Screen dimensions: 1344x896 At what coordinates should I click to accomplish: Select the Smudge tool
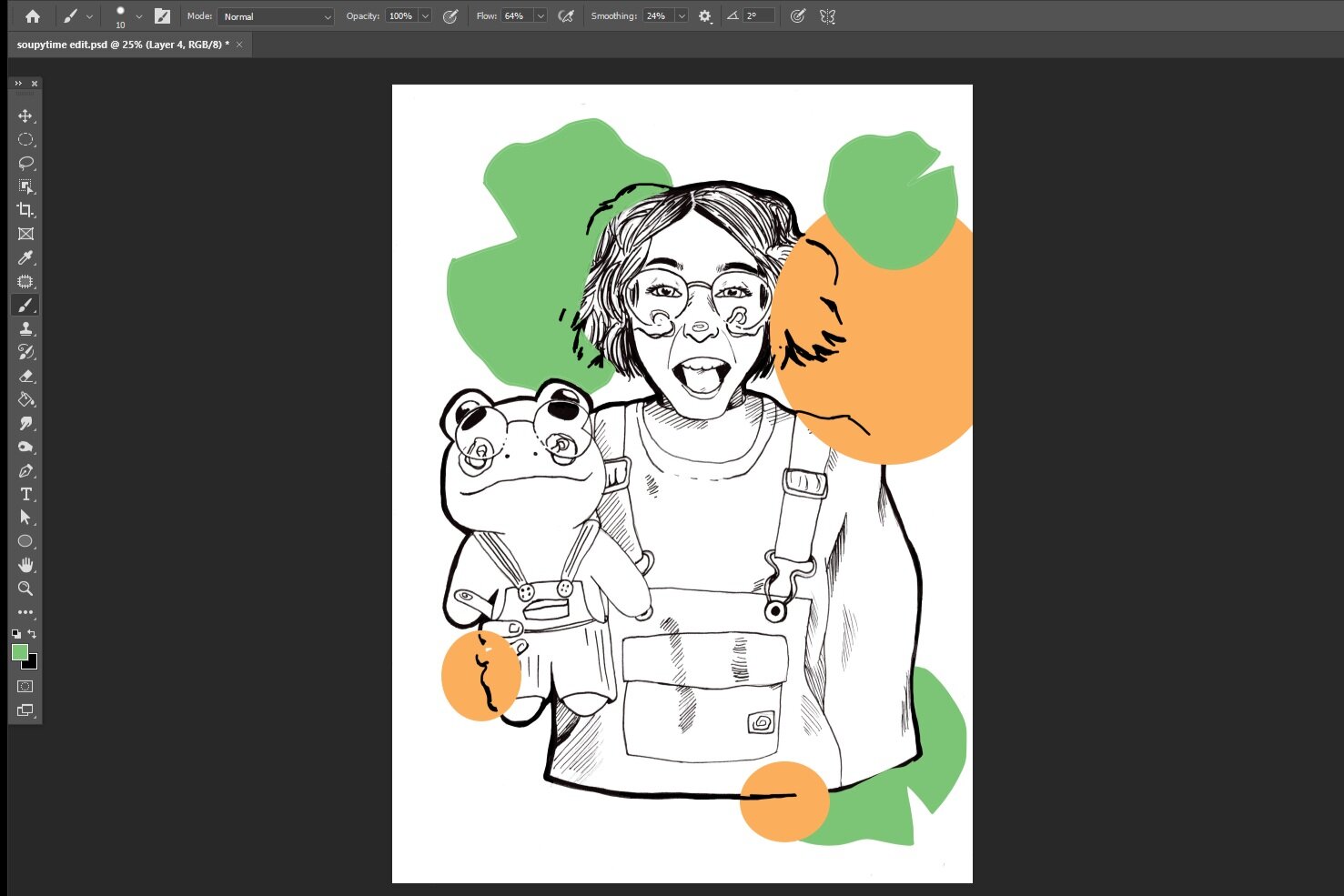pyautogui.click(x=25, y=423)
